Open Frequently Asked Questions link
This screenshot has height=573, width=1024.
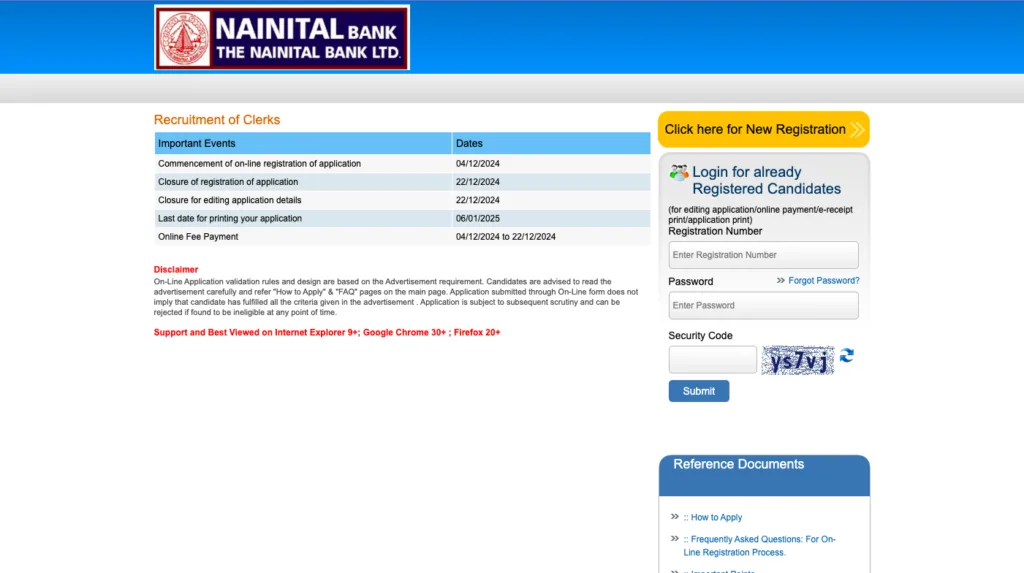click(x=760, y=546)
